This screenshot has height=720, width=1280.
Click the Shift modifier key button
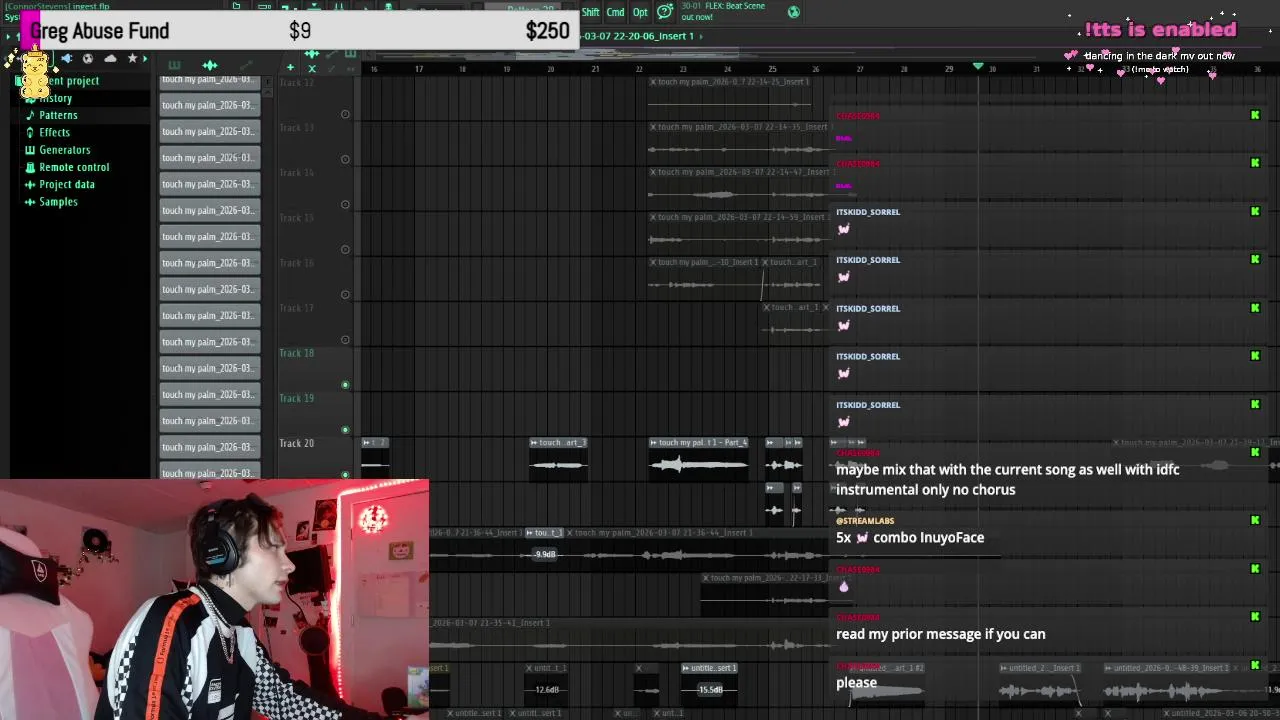590,12
